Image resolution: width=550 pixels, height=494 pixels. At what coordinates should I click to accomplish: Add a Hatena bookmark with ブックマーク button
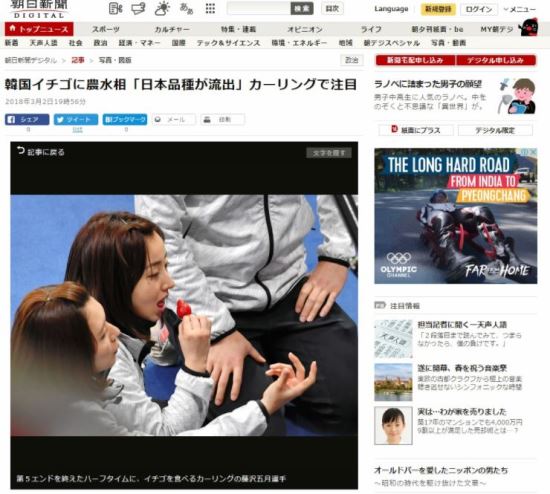point(125,120)
